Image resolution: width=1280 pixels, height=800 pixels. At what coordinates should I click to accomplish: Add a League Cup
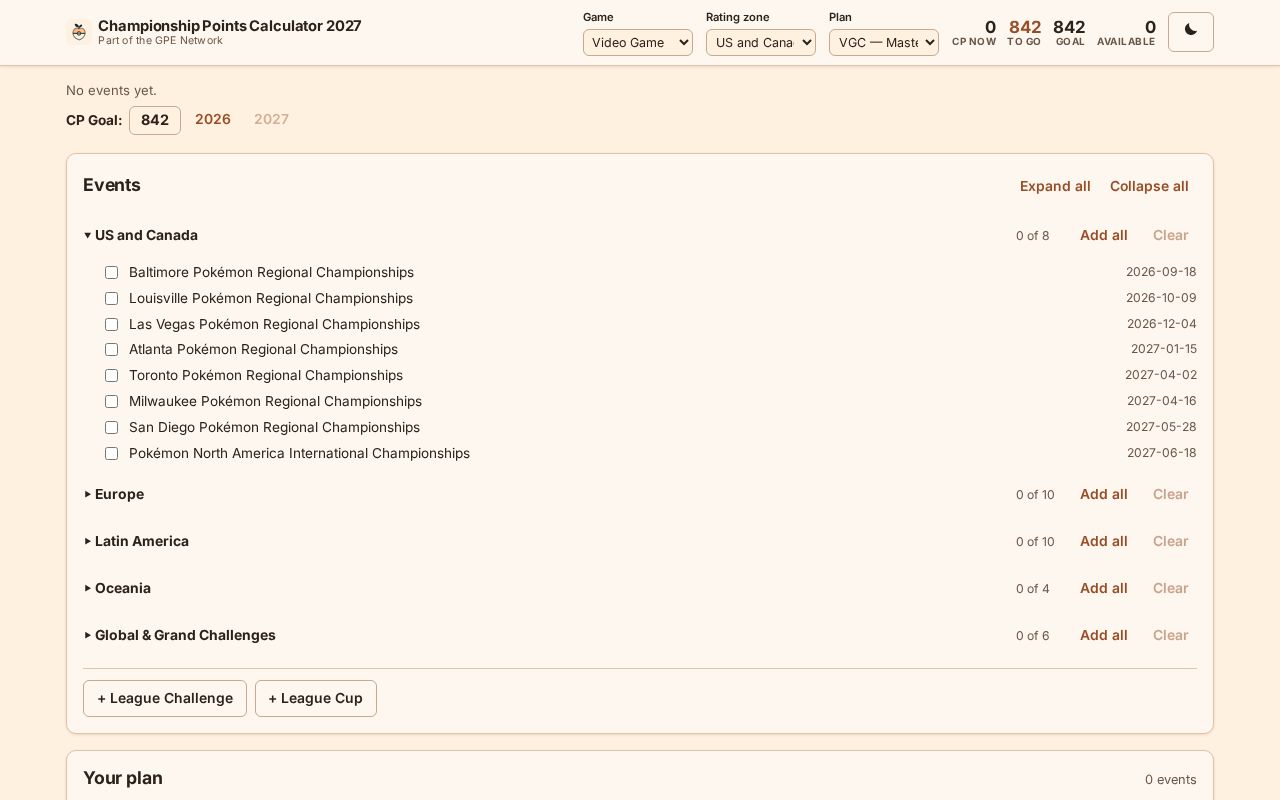(316, 699)
